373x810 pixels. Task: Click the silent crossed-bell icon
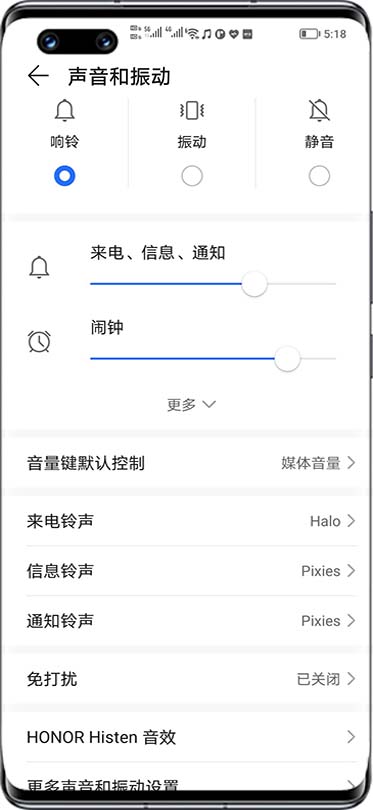[319, 111]
